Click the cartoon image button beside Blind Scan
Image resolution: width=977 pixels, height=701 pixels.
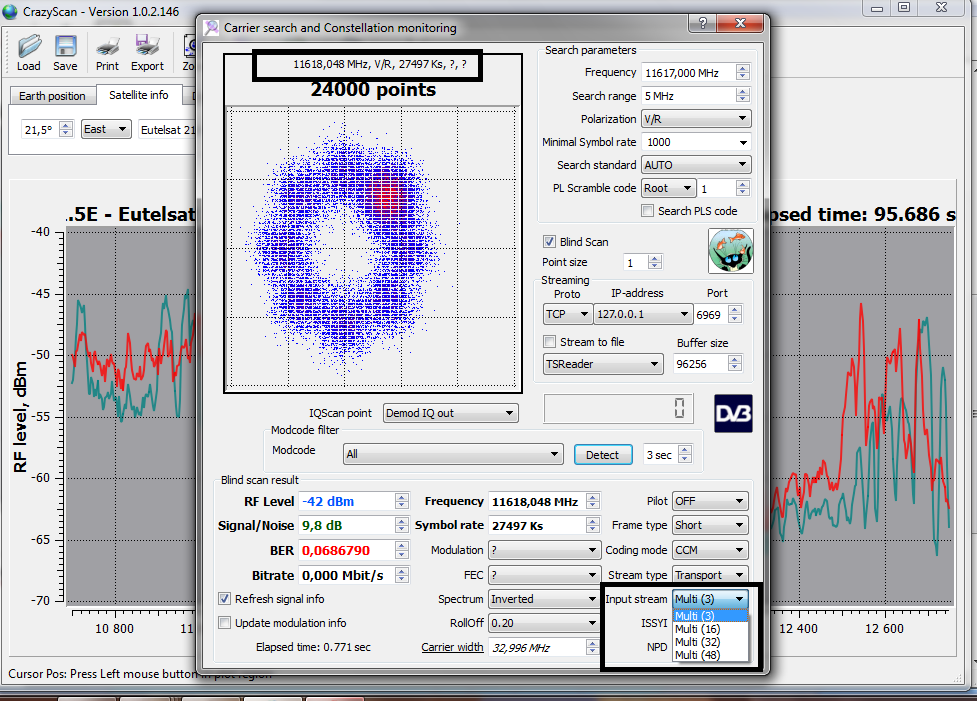tap(730, 250)
